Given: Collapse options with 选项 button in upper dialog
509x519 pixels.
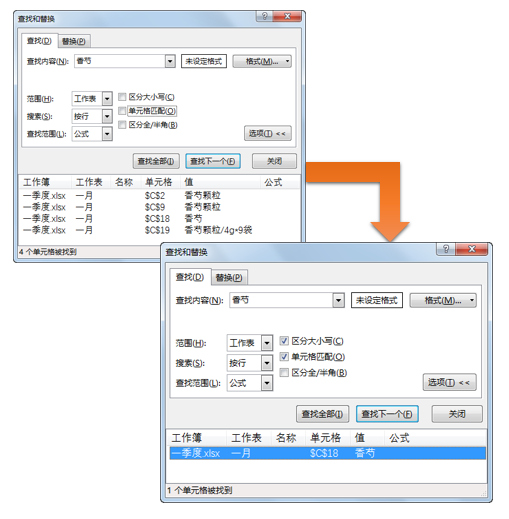Looking at the screenshot, I should 268,133.
